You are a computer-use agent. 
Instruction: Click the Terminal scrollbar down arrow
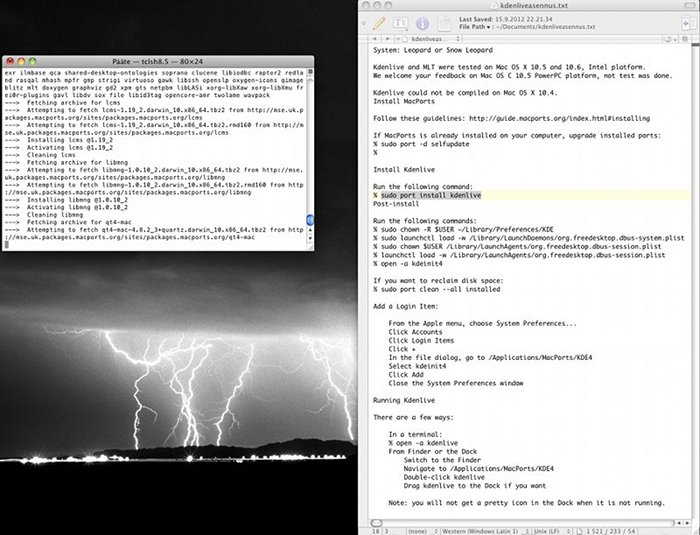pyautogui.click(x=310, y=238)
